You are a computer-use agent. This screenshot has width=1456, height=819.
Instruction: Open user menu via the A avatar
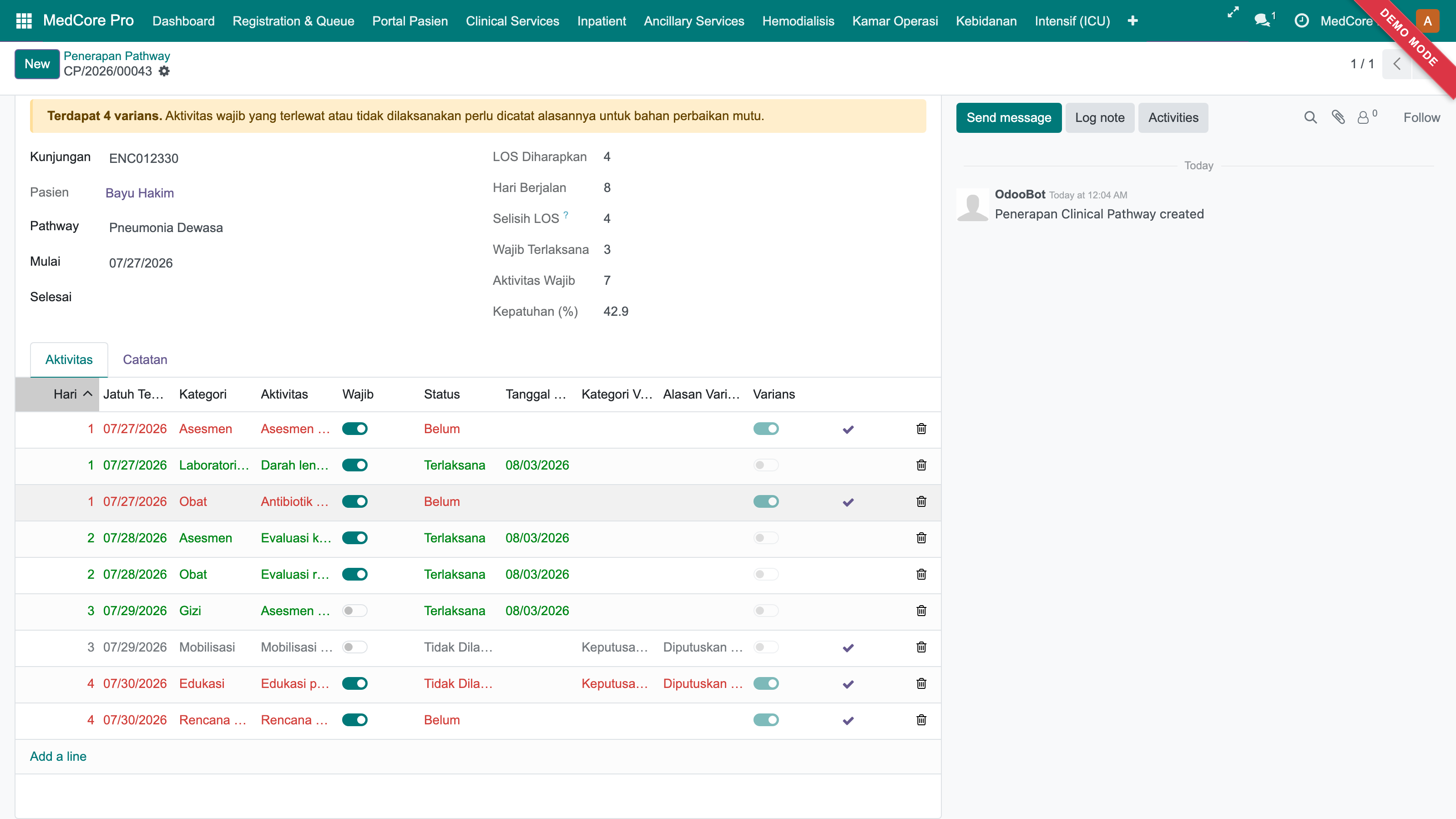coord(1427,21)
